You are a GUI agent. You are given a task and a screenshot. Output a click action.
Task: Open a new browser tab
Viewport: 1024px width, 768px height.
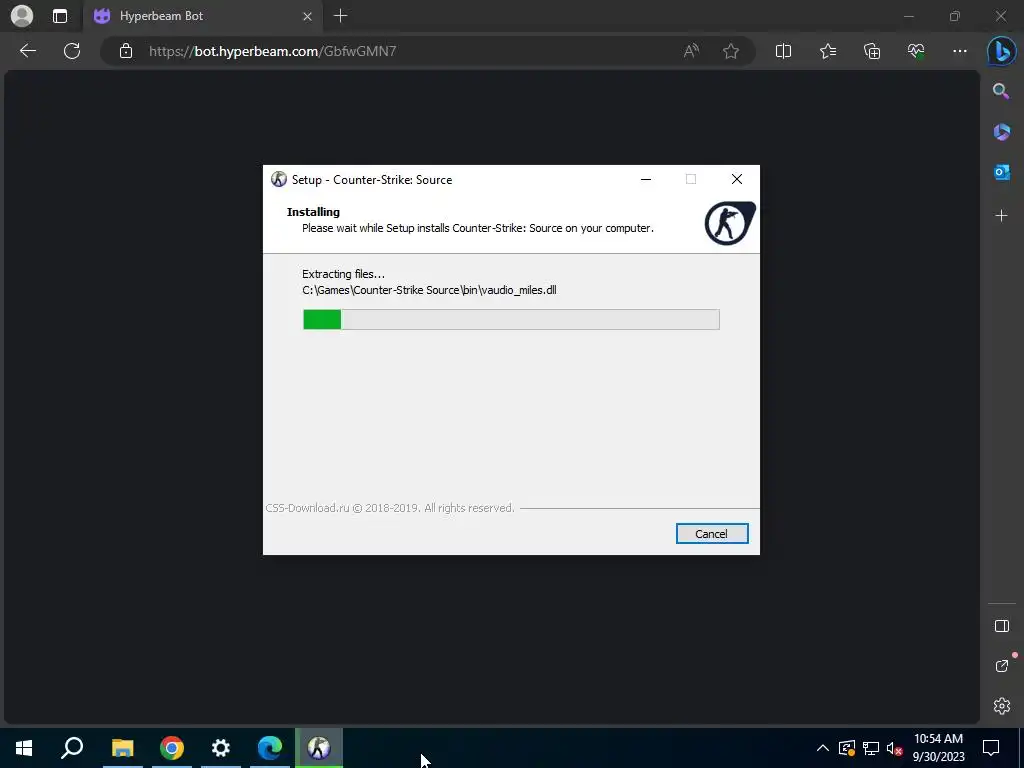[340, 16]
